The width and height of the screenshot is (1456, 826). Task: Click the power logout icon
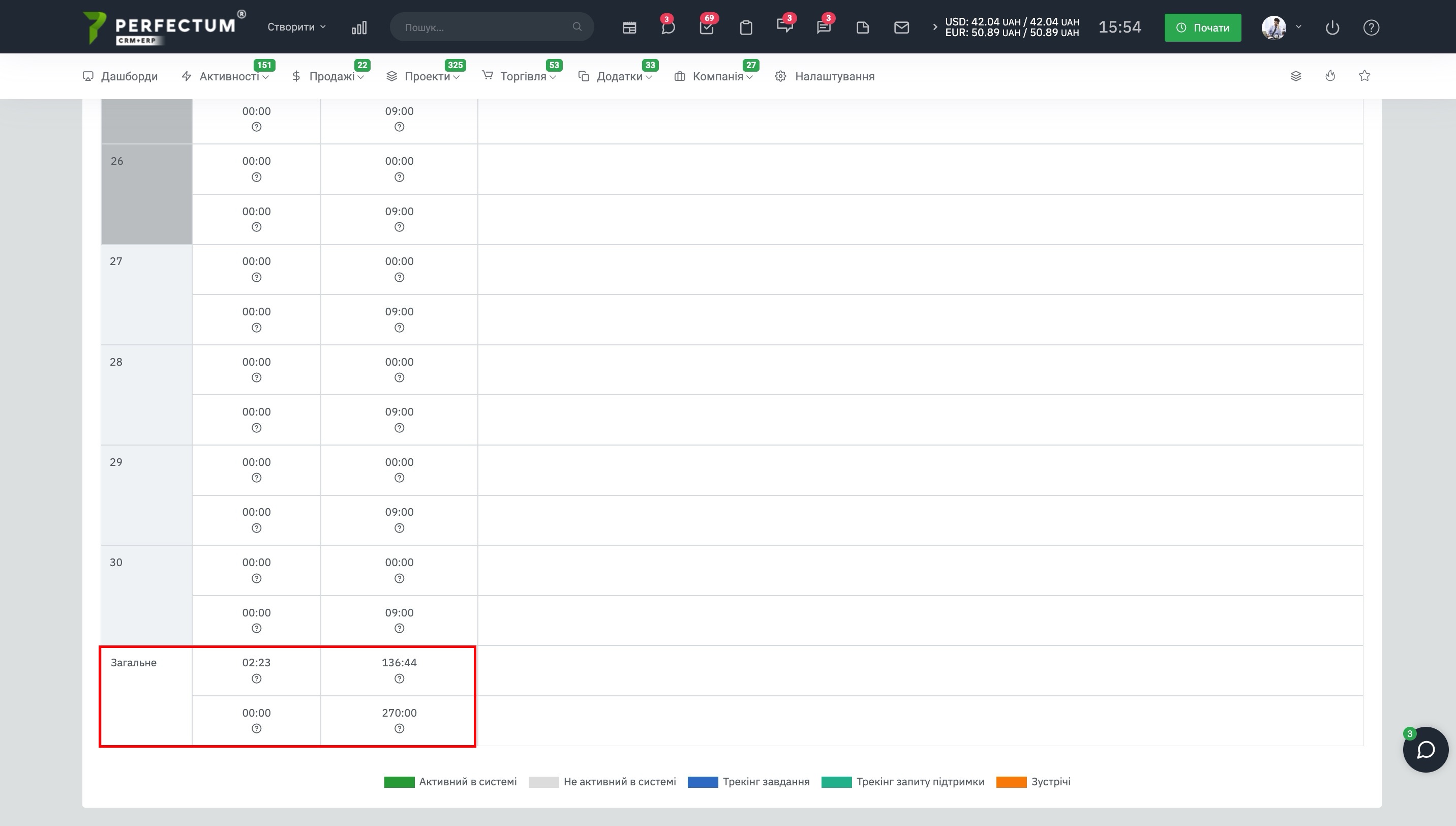point(1332,27)
